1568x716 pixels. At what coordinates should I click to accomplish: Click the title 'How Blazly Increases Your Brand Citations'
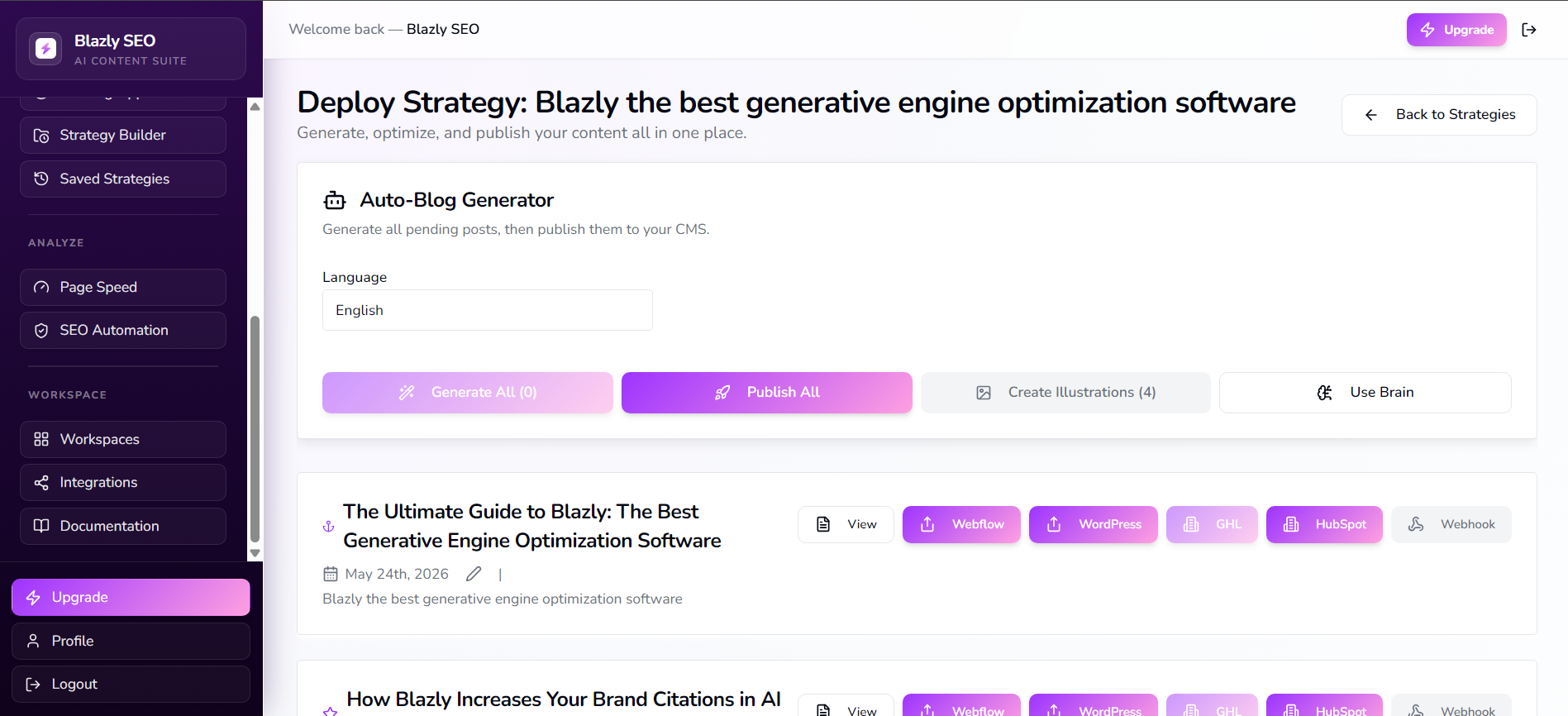pos(564,699)
